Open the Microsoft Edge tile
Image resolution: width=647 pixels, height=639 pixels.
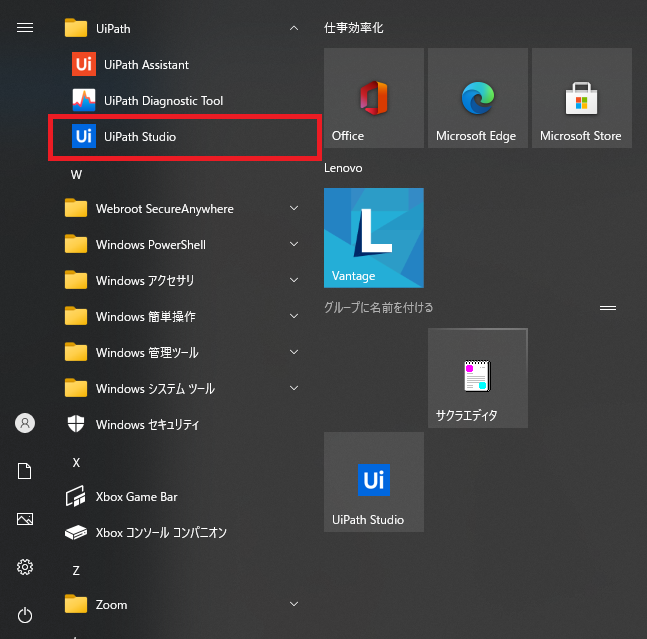pos(477,98)
